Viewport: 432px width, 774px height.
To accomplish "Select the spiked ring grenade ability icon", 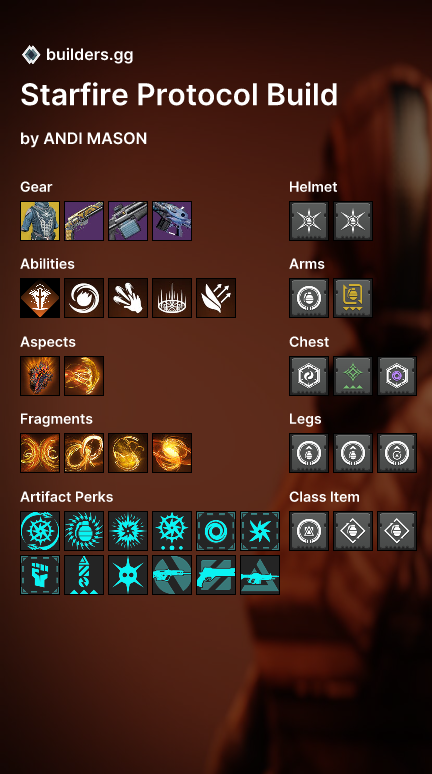I will tap(172, 298).
